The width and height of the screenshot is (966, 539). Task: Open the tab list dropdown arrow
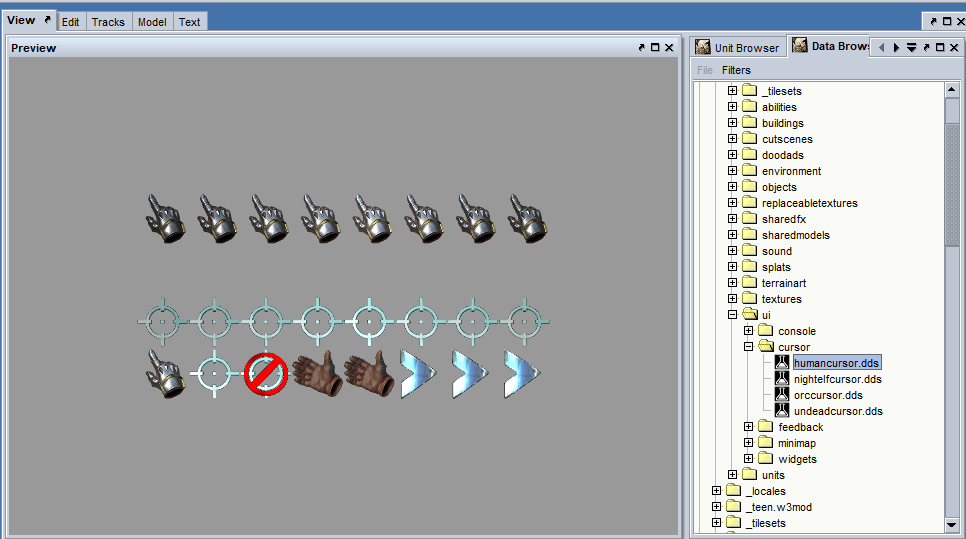911,47
